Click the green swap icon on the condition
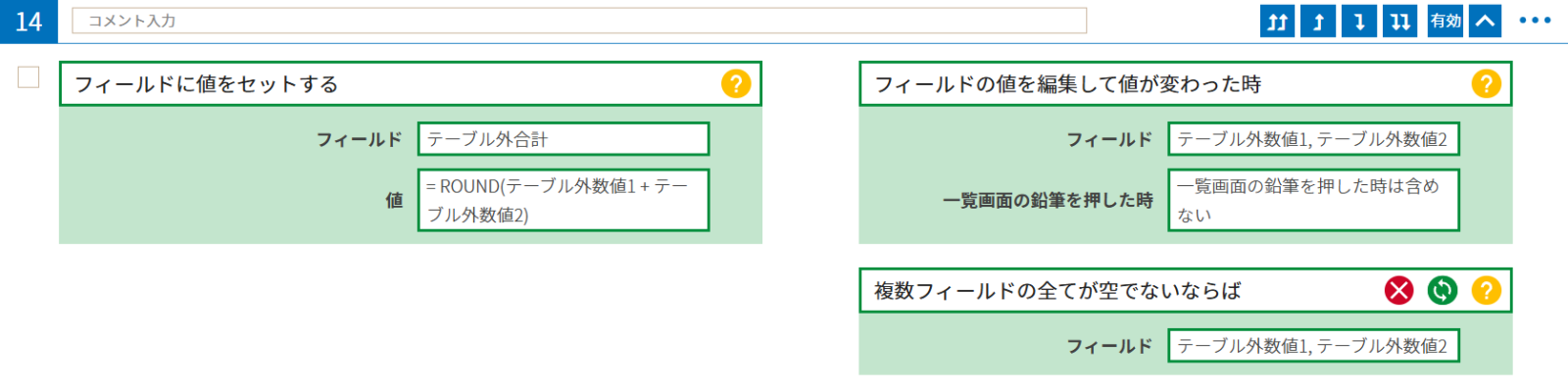Viewport: 1568px width, 390px height. pyautogui.click(x=1443, y=290)
